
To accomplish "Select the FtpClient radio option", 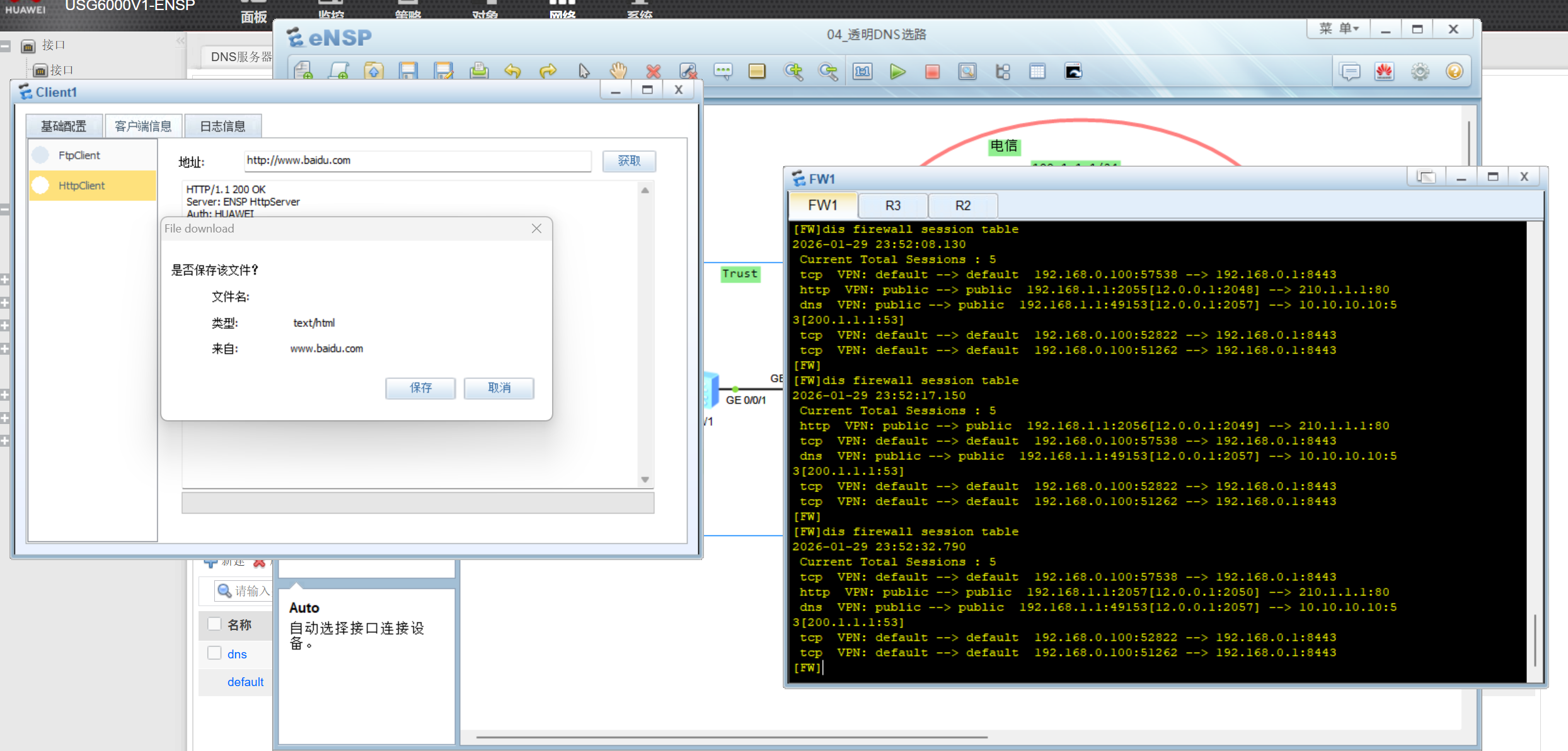I will click(x=42, y=155).
